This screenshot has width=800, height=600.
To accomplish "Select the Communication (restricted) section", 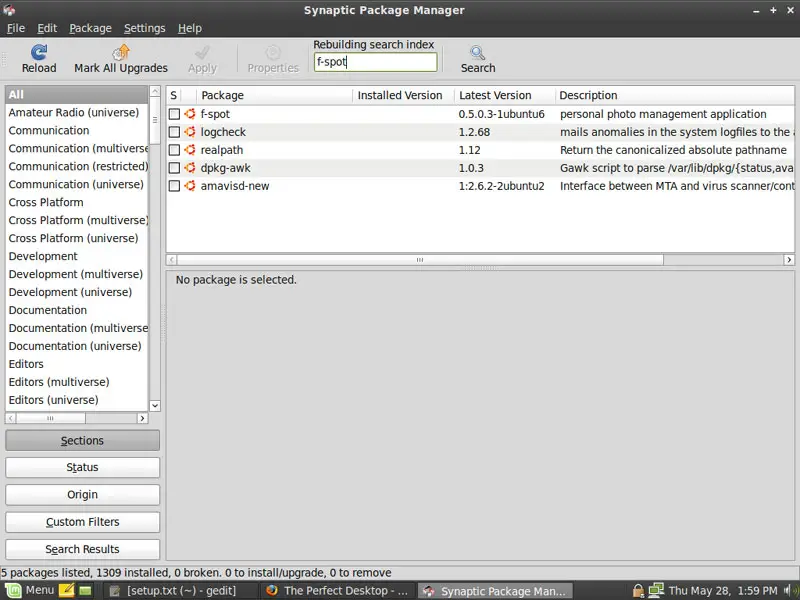I will (78, 166).
